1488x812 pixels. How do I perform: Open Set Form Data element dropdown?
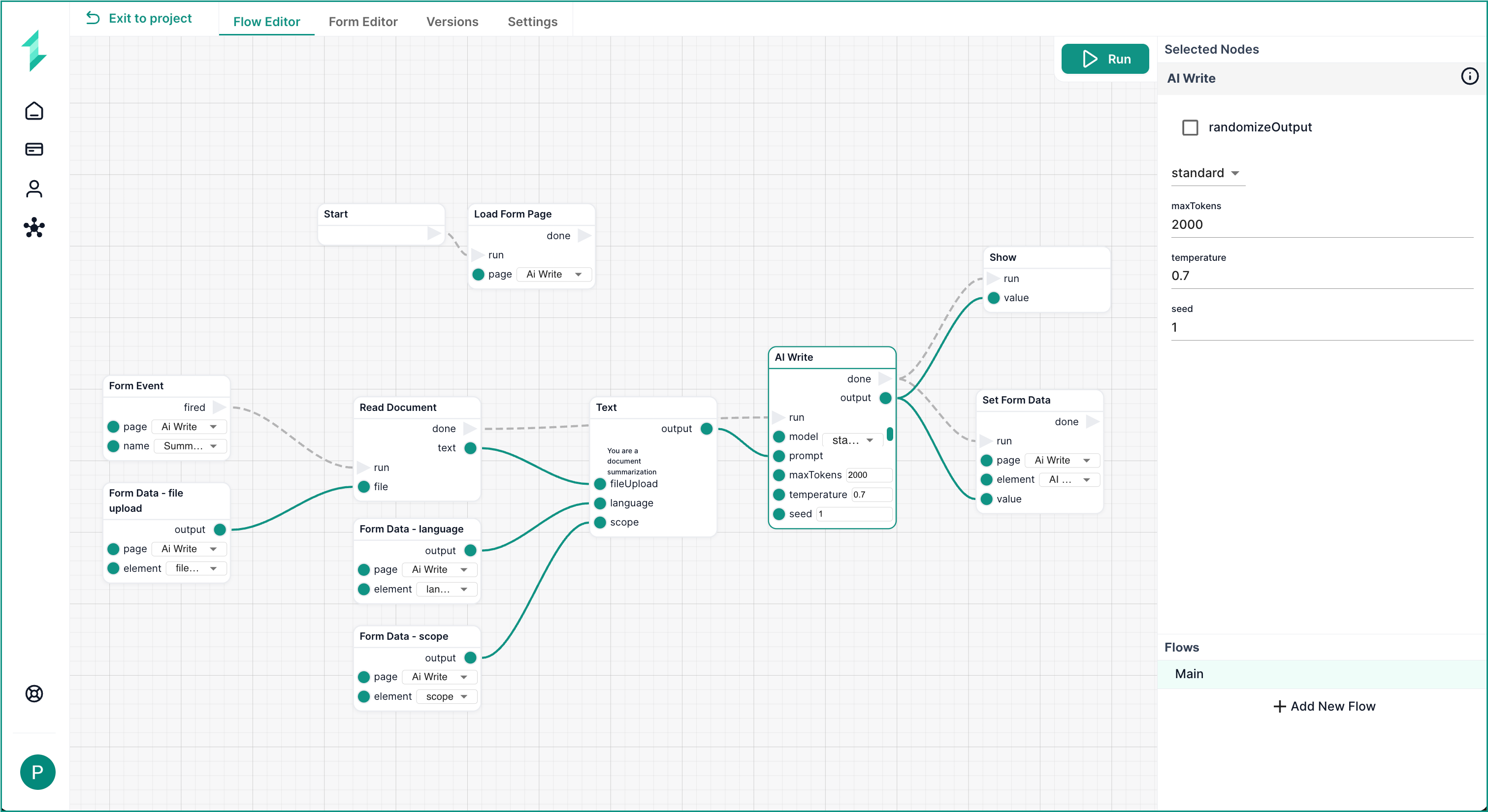1069,479
